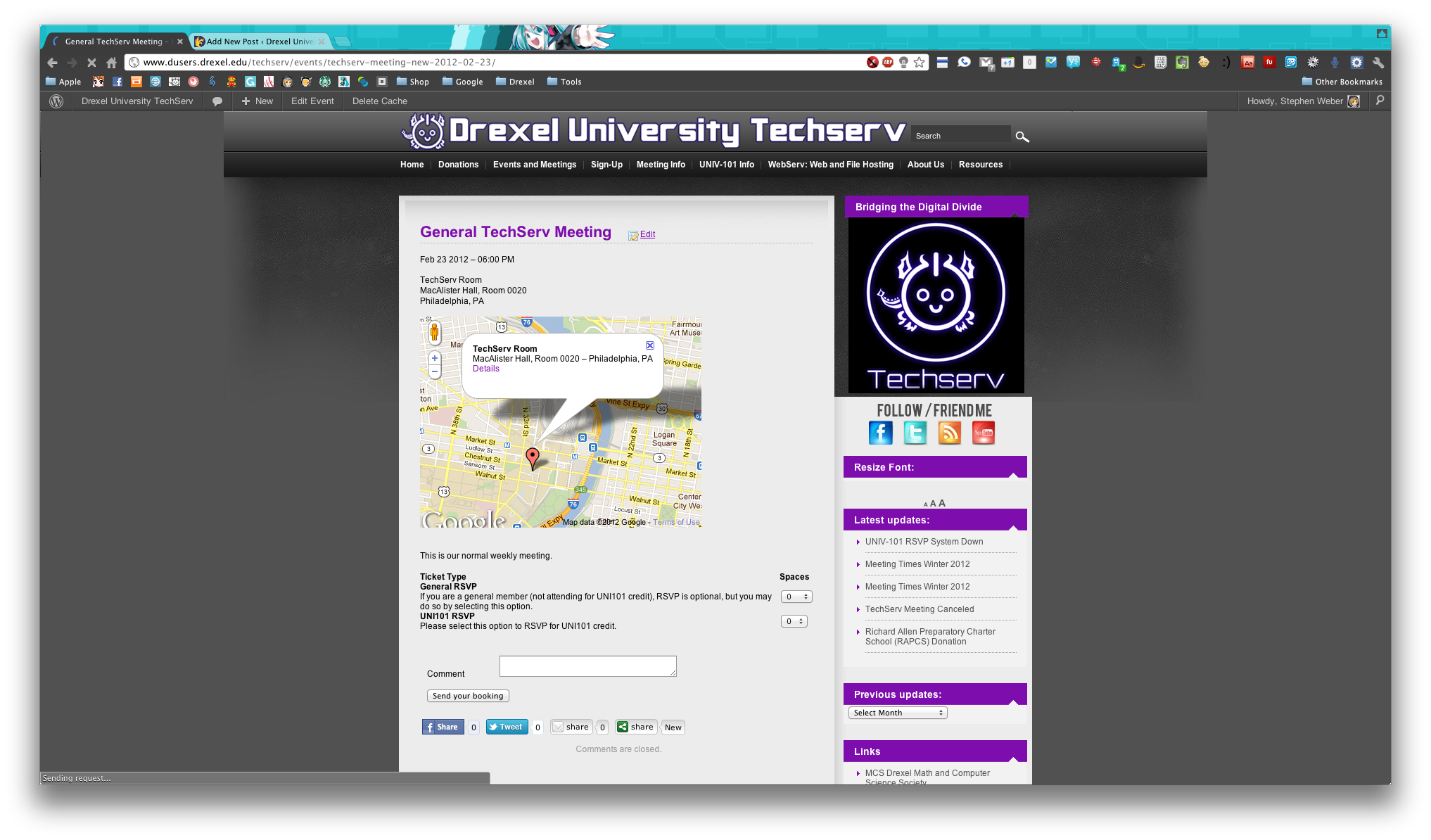
Task: Click the admin bar search magnifier
Action: pyautogui.click(x=1380, y=101)
